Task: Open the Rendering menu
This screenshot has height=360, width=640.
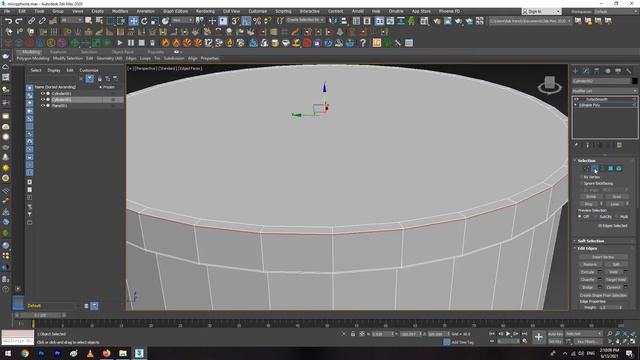Action: point(205,11)
